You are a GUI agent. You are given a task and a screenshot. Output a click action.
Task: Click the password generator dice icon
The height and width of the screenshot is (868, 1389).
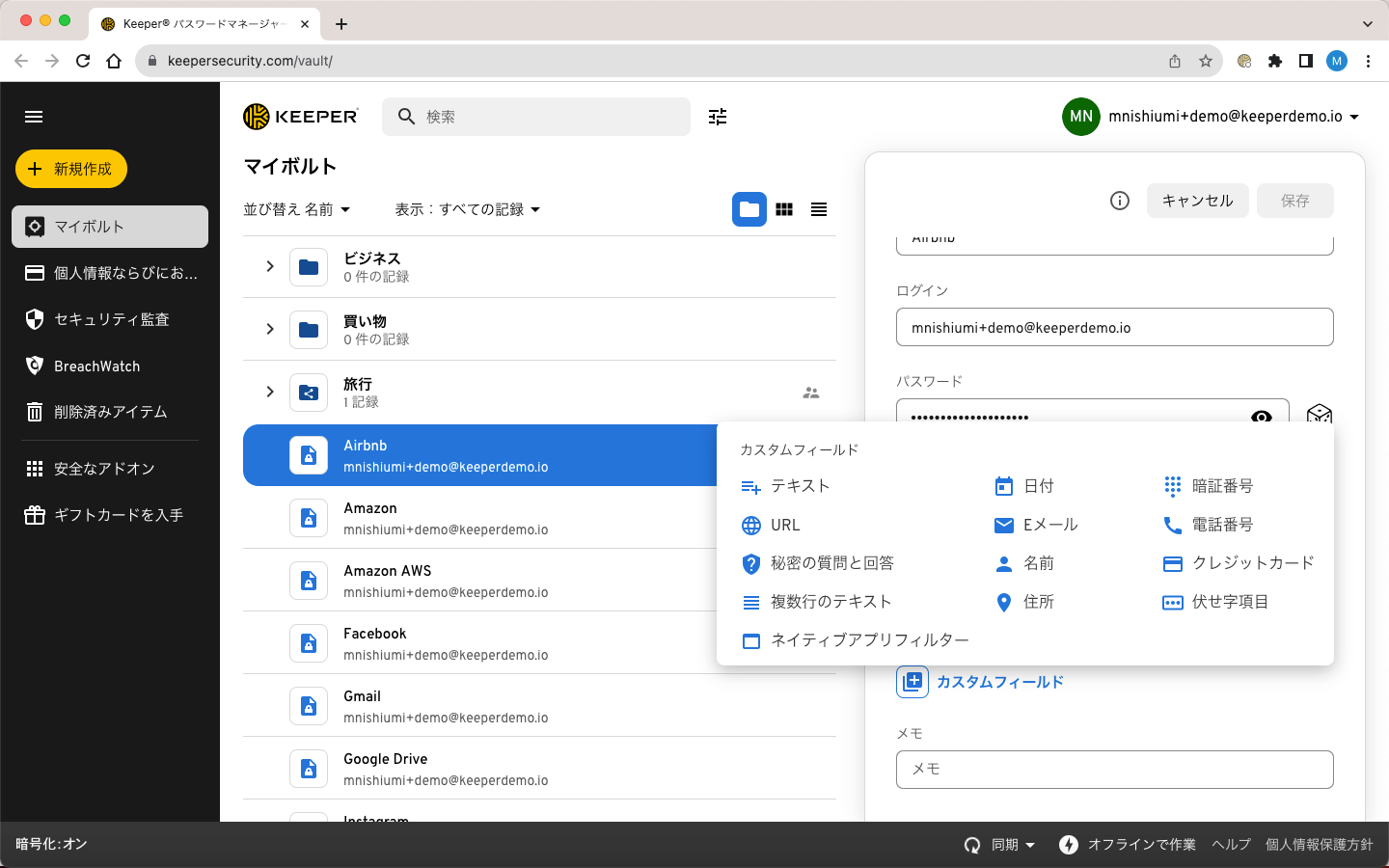(x=1319, y=415)
